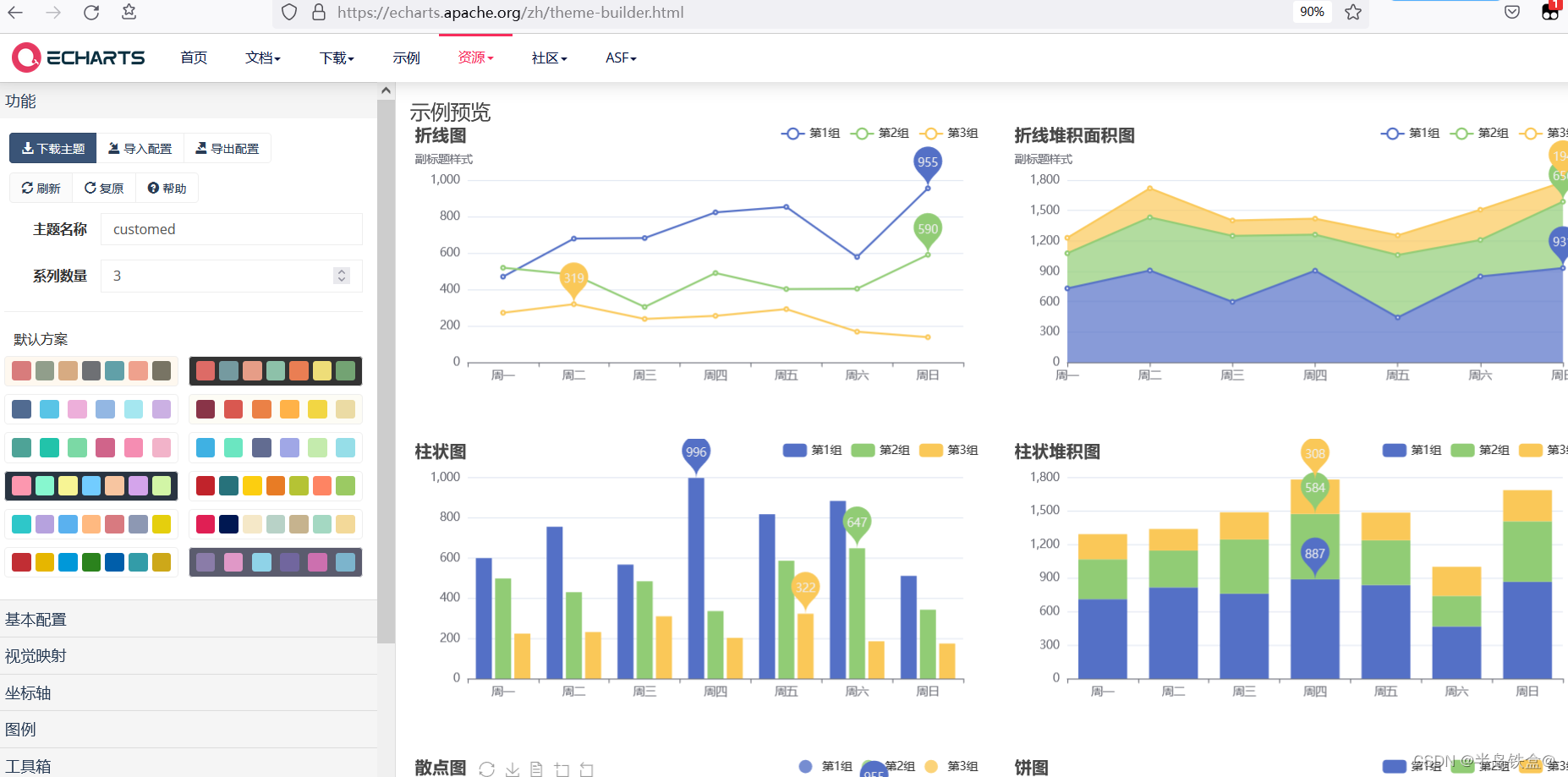Click the 584 marker pin on stacked bar chart
Screen dimensions: 1568x777
pos(1314,488)
